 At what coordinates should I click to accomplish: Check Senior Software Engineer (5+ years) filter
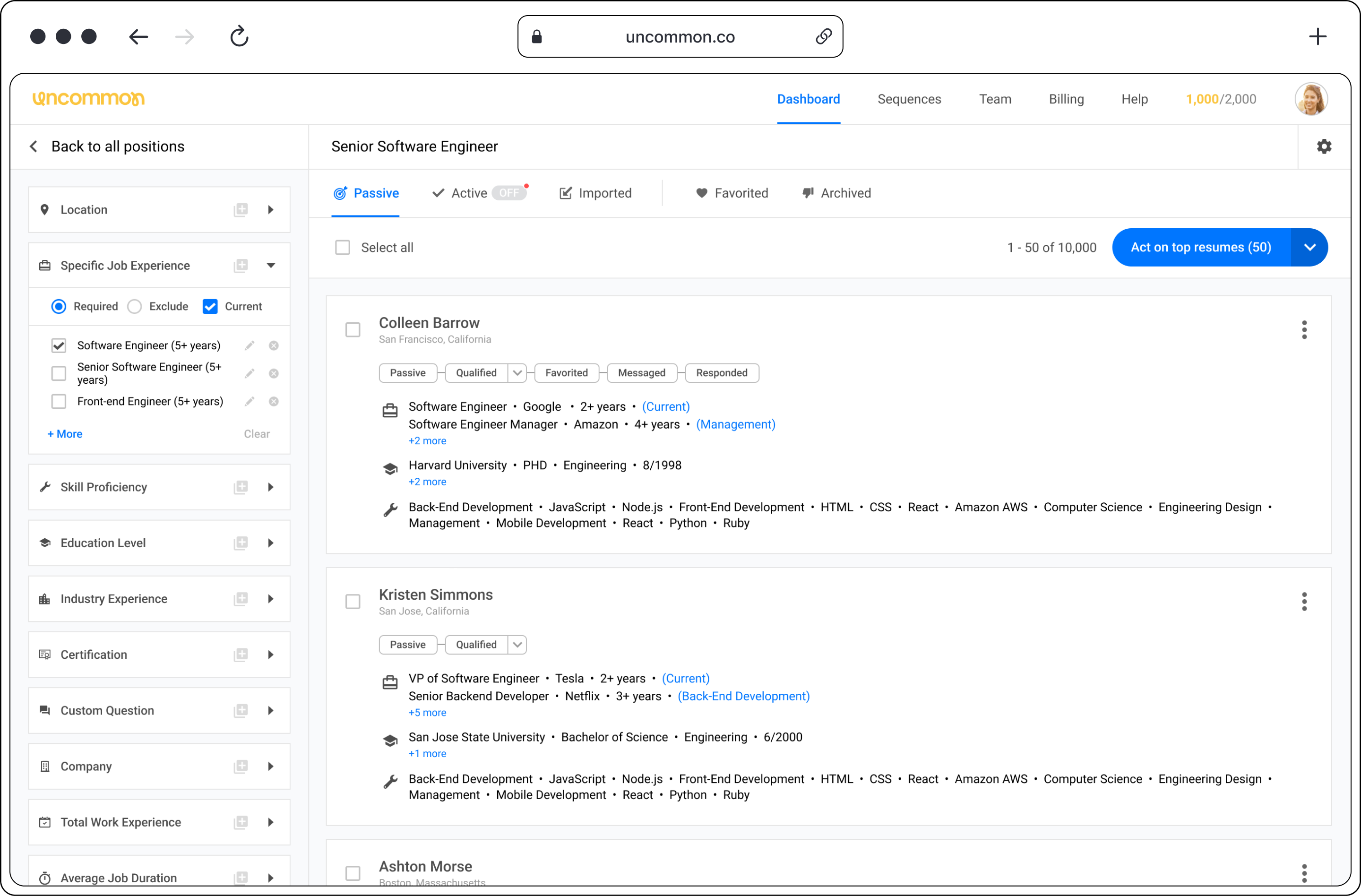59,373
